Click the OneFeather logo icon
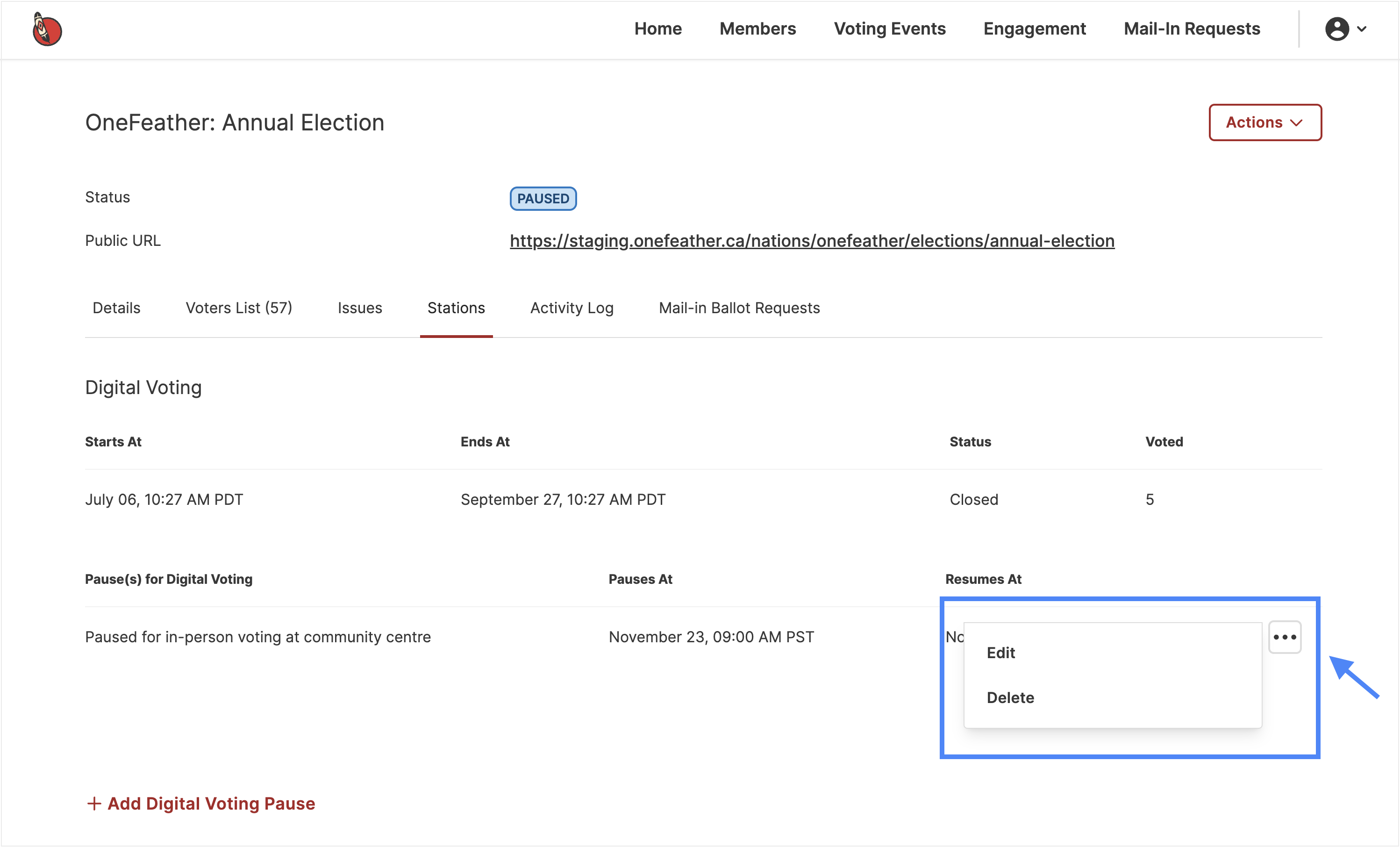Screen dimensions: 1400x847 tap(47, 29)
